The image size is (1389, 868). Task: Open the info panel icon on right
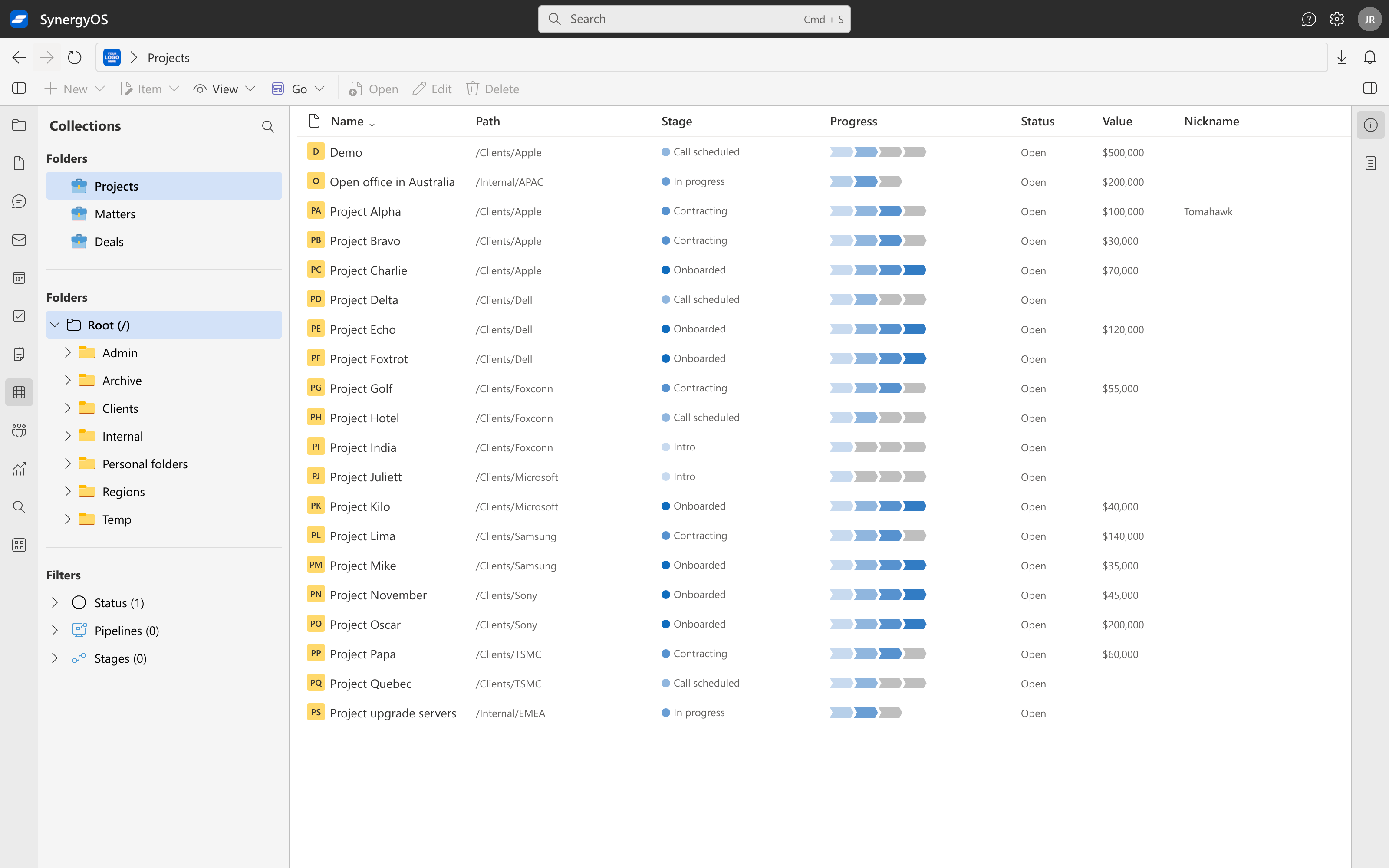click(1371, 125)
